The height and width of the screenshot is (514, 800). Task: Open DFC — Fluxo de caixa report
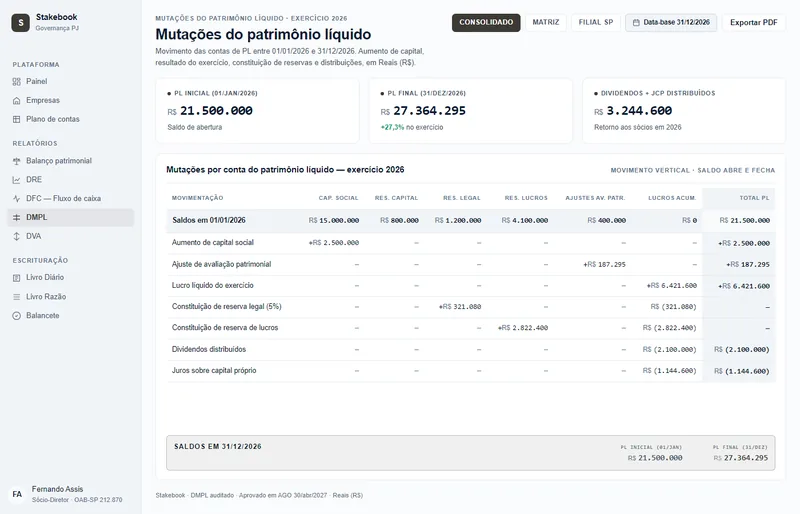71,199
